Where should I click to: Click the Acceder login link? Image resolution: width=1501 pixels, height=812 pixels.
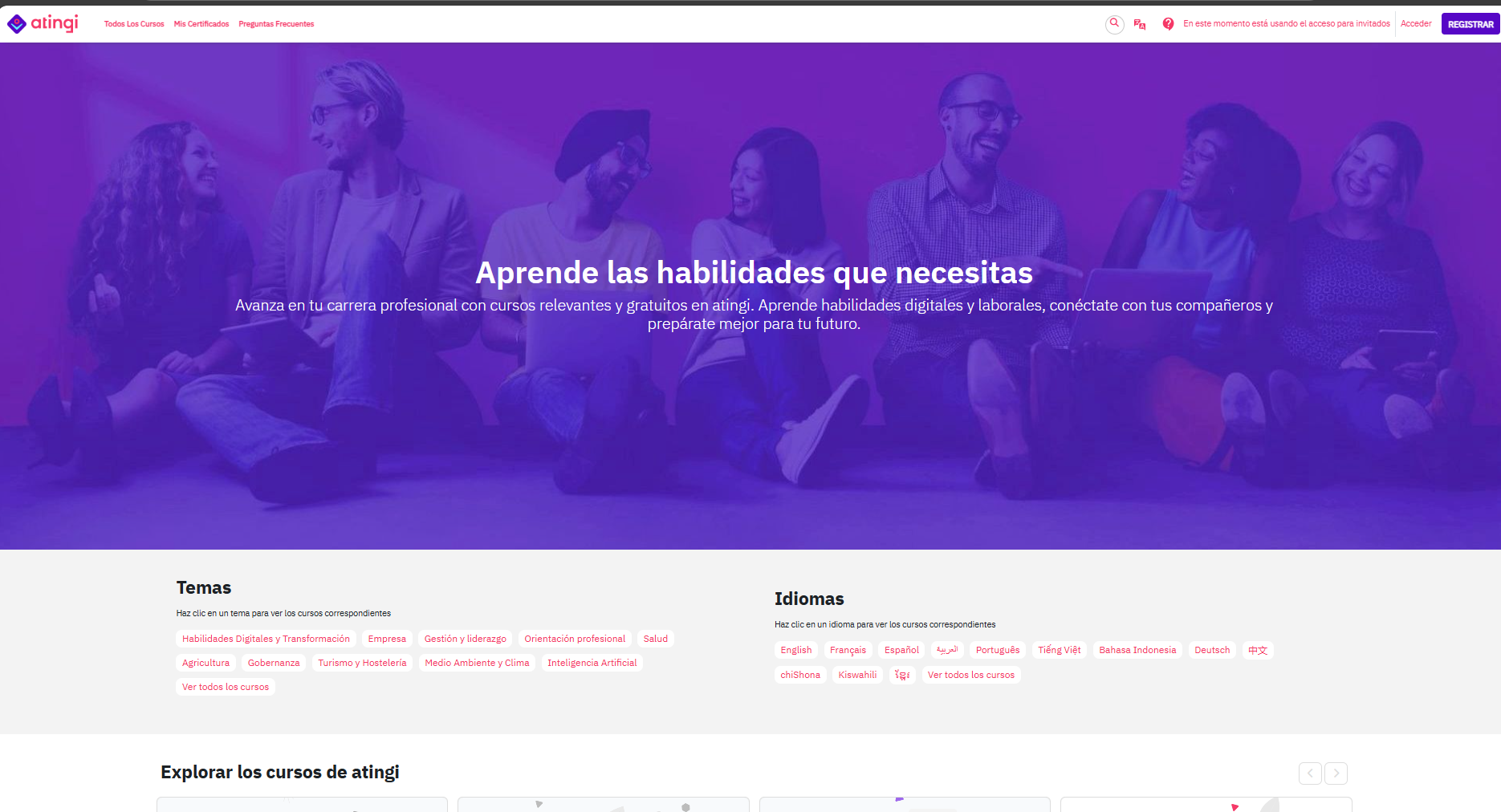click(x=1416, y=24)
